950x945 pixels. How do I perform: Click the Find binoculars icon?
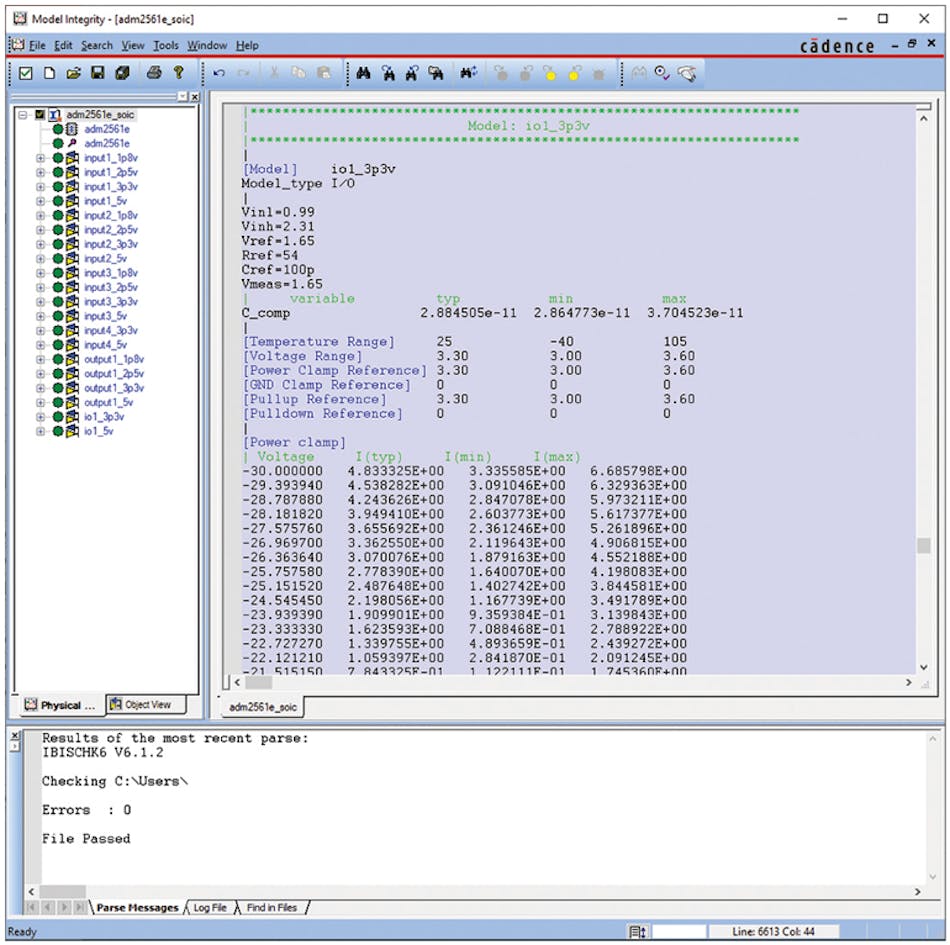click(x=363, y=72)
